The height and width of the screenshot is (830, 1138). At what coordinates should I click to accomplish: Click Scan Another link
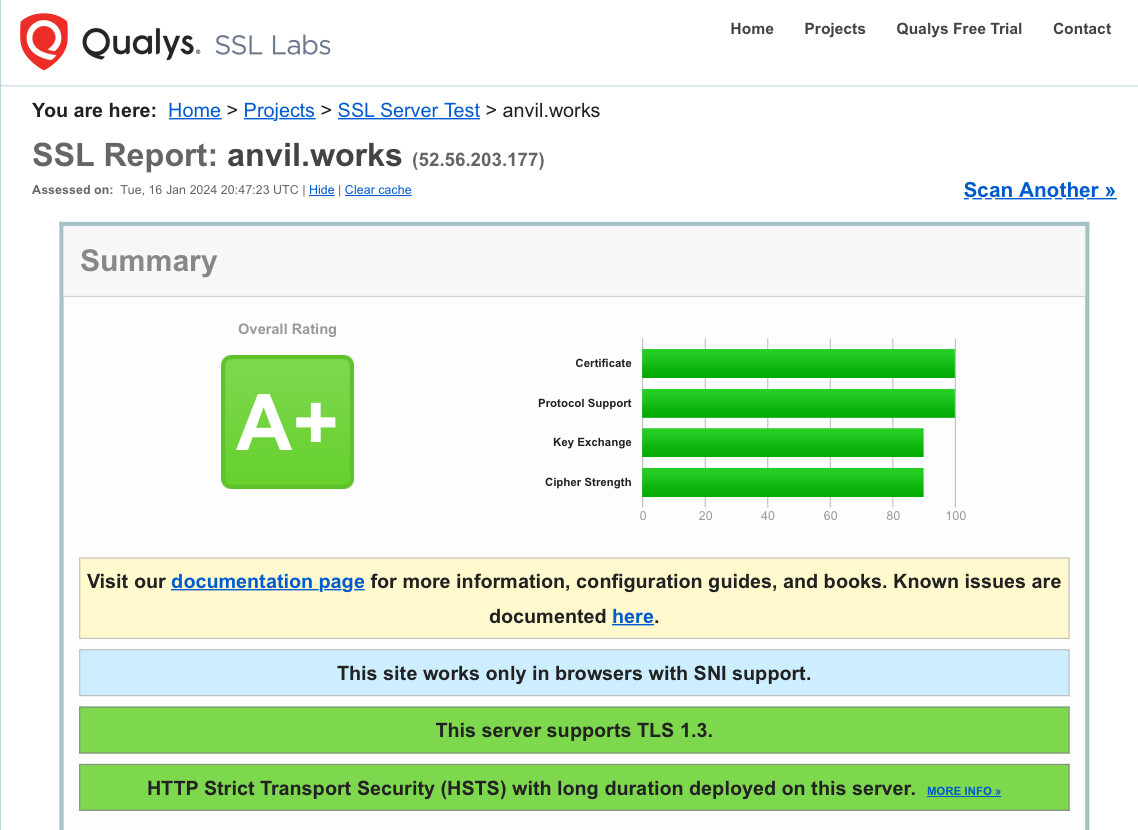pyautogui.click(x=1039, y=190)
